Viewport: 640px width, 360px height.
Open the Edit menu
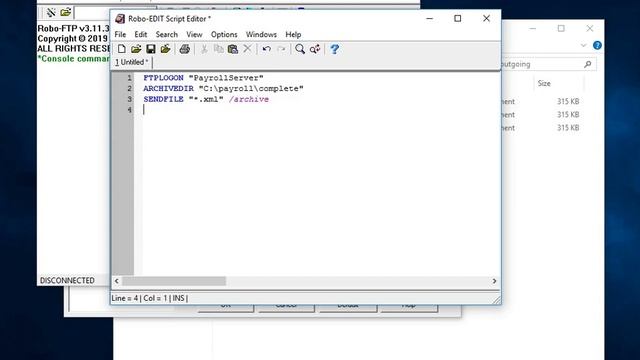pos(141,35)
